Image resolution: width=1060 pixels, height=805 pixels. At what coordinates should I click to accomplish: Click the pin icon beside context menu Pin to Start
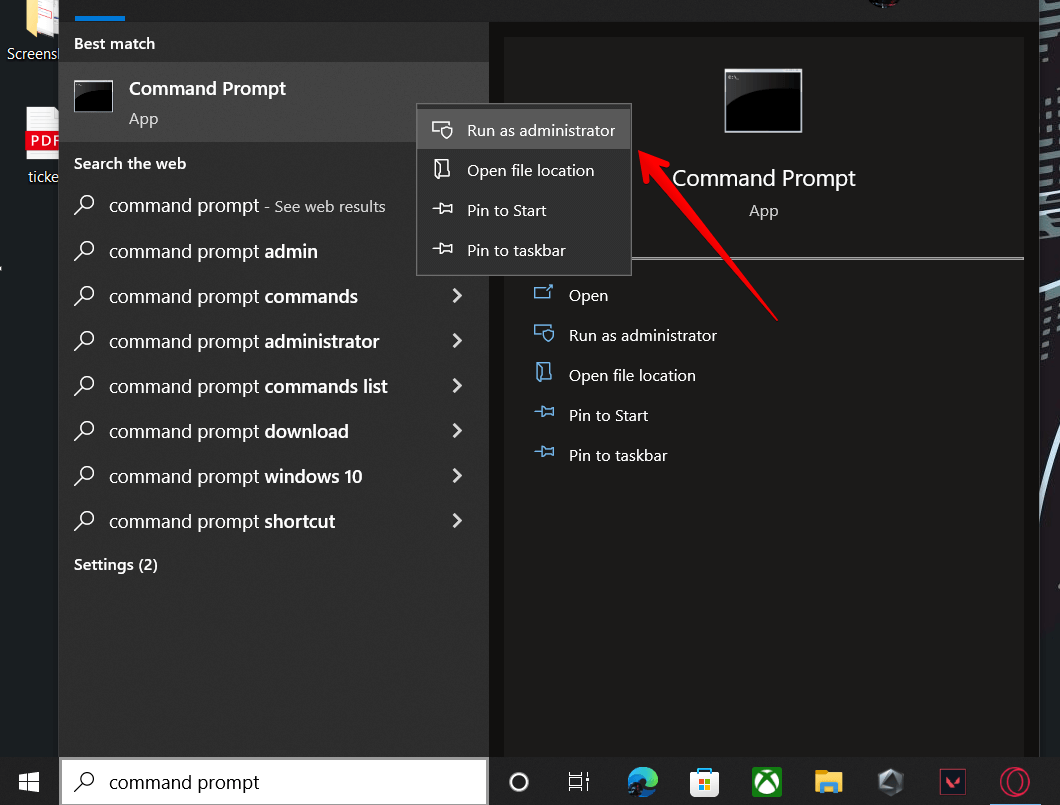coord(443,209)
